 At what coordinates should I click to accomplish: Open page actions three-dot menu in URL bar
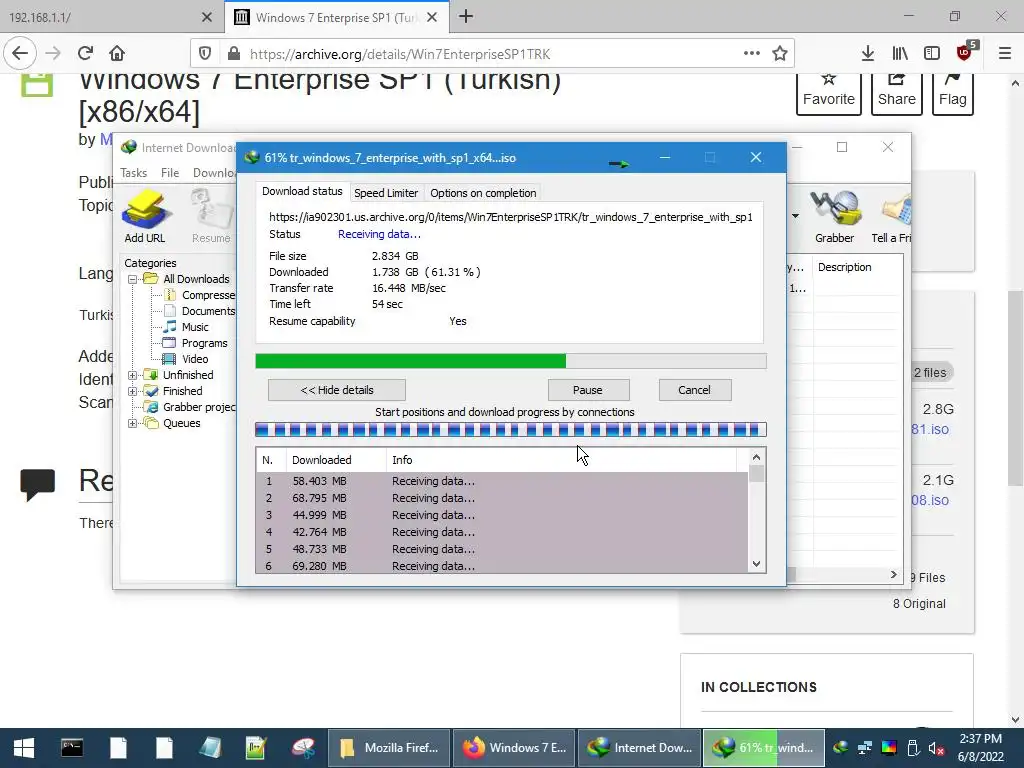click(752, 54)
